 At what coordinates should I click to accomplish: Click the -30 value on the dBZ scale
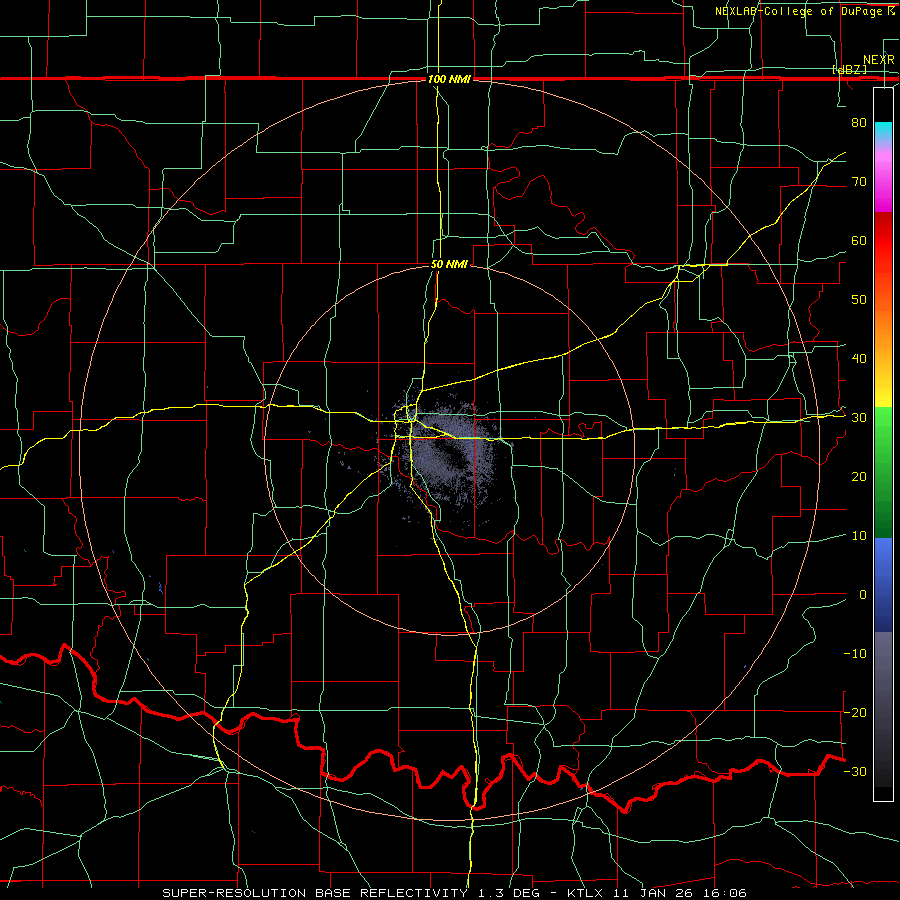(855, 771)
